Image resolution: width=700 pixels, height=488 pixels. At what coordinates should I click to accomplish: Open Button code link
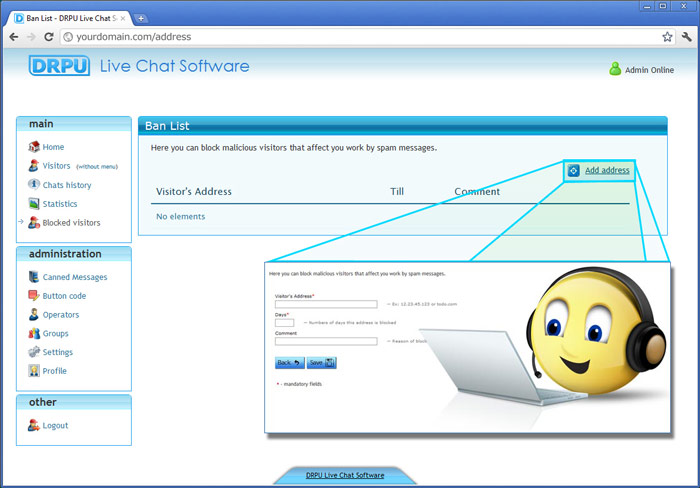(x=64, y=296)
